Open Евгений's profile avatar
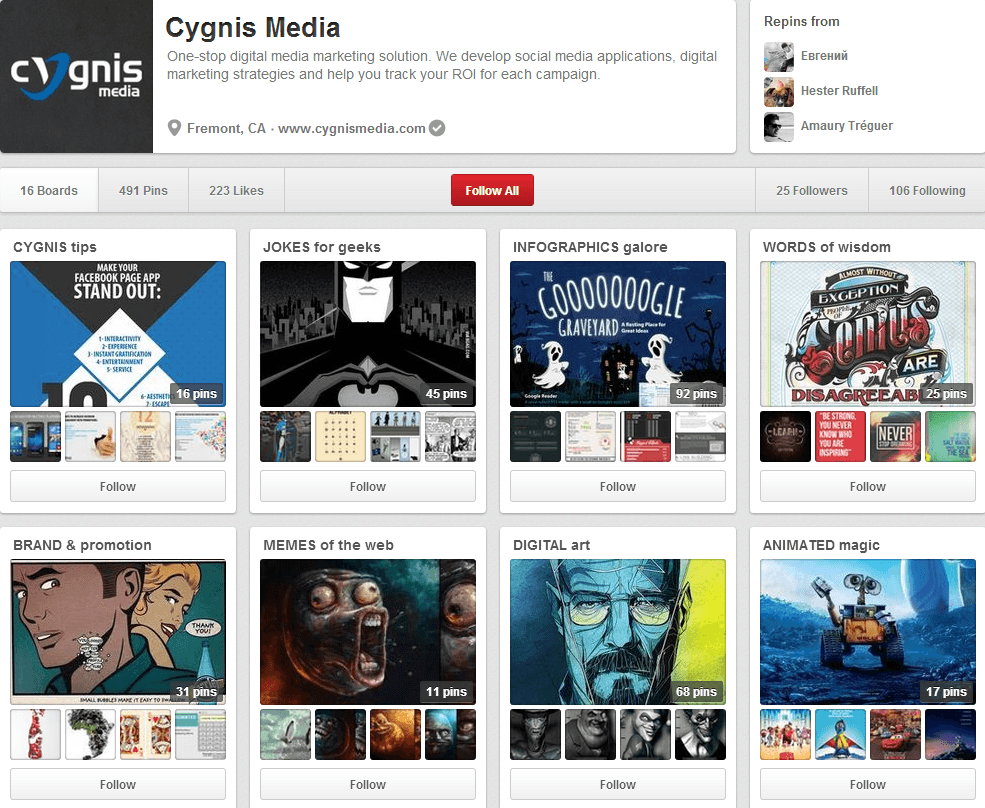 [779, 57]
